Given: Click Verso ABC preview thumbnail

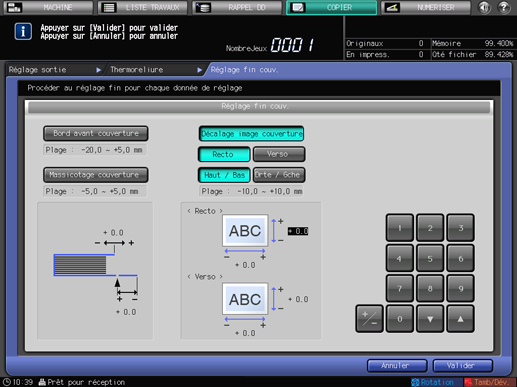Looking at the screenshot, I should tap(245, 299).
